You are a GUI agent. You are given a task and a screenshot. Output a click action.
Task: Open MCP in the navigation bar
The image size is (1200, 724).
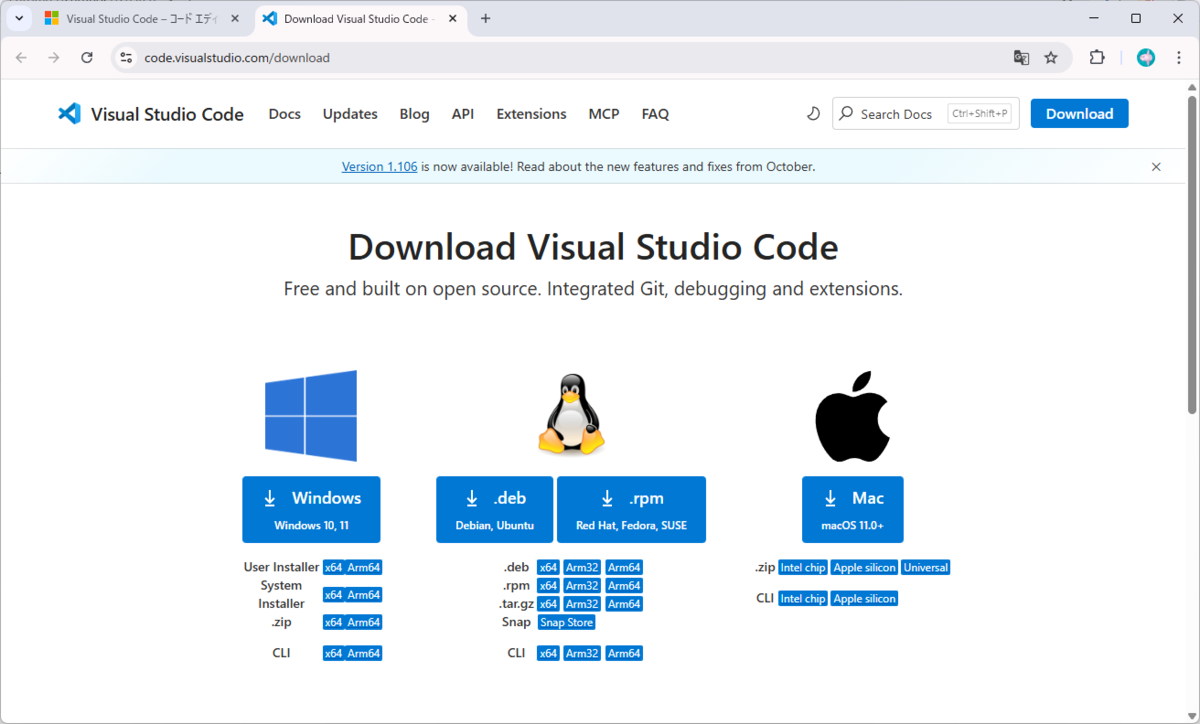(x=604, y=114)
